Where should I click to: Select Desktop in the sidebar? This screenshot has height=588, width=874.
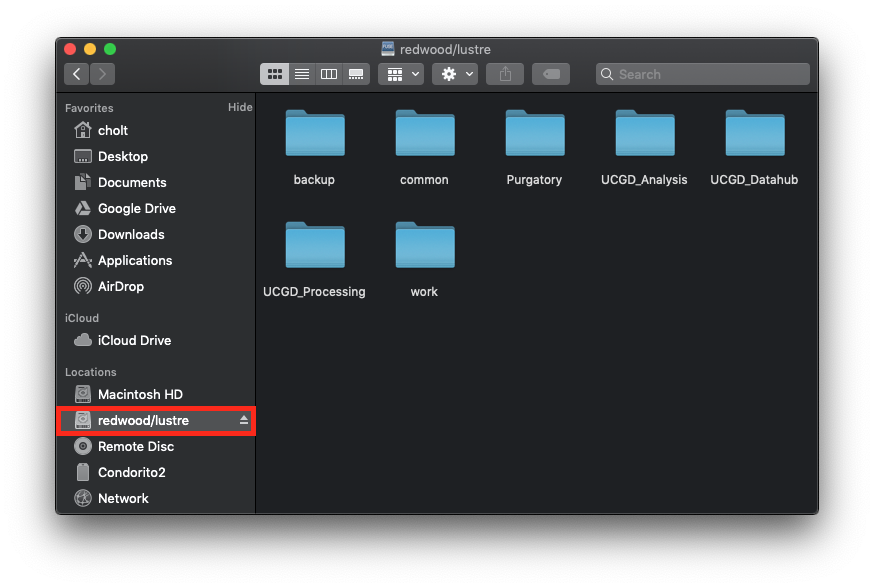pyautogui.click(x=156, y=157)
